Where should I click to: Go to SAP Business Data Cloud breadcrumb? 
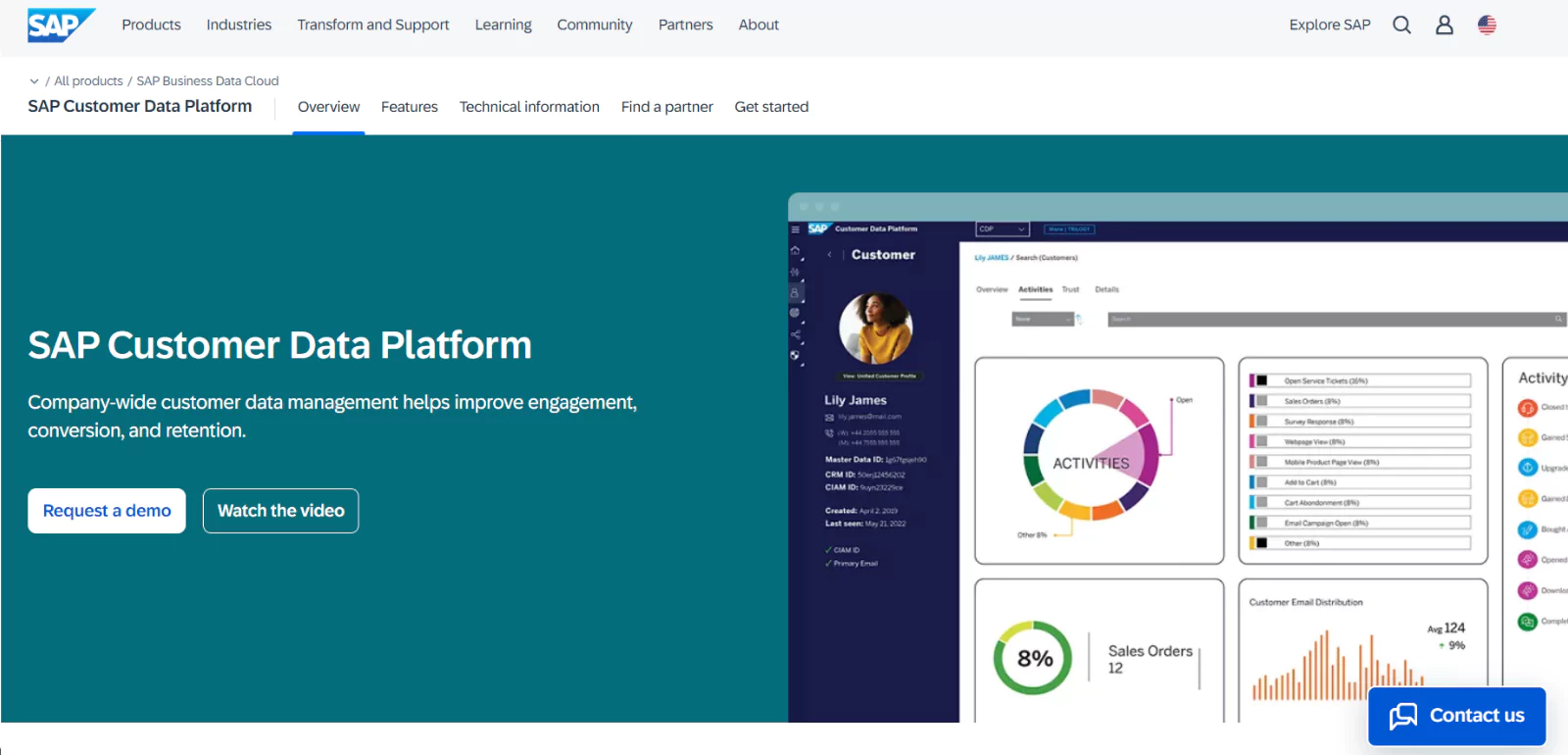point(208,81)
